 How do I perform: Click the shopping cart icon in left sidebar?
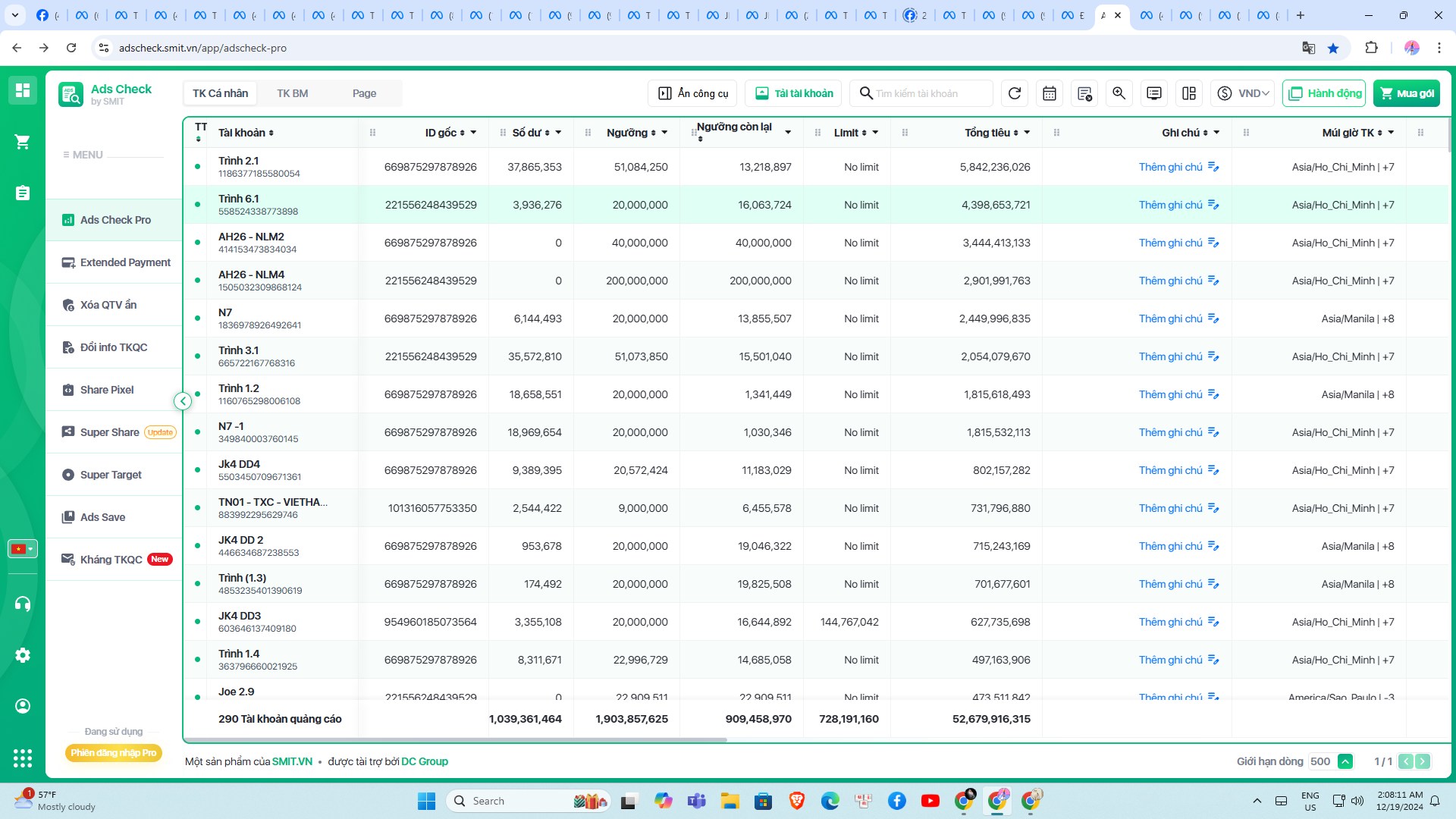pos(23,142)
